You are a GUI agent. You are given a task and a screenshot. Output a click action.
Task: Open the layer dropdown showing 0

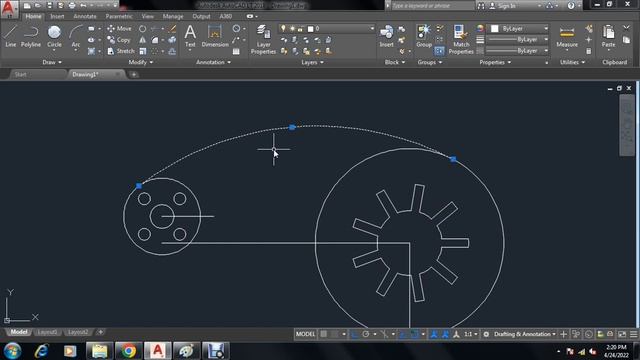point(327,29)
